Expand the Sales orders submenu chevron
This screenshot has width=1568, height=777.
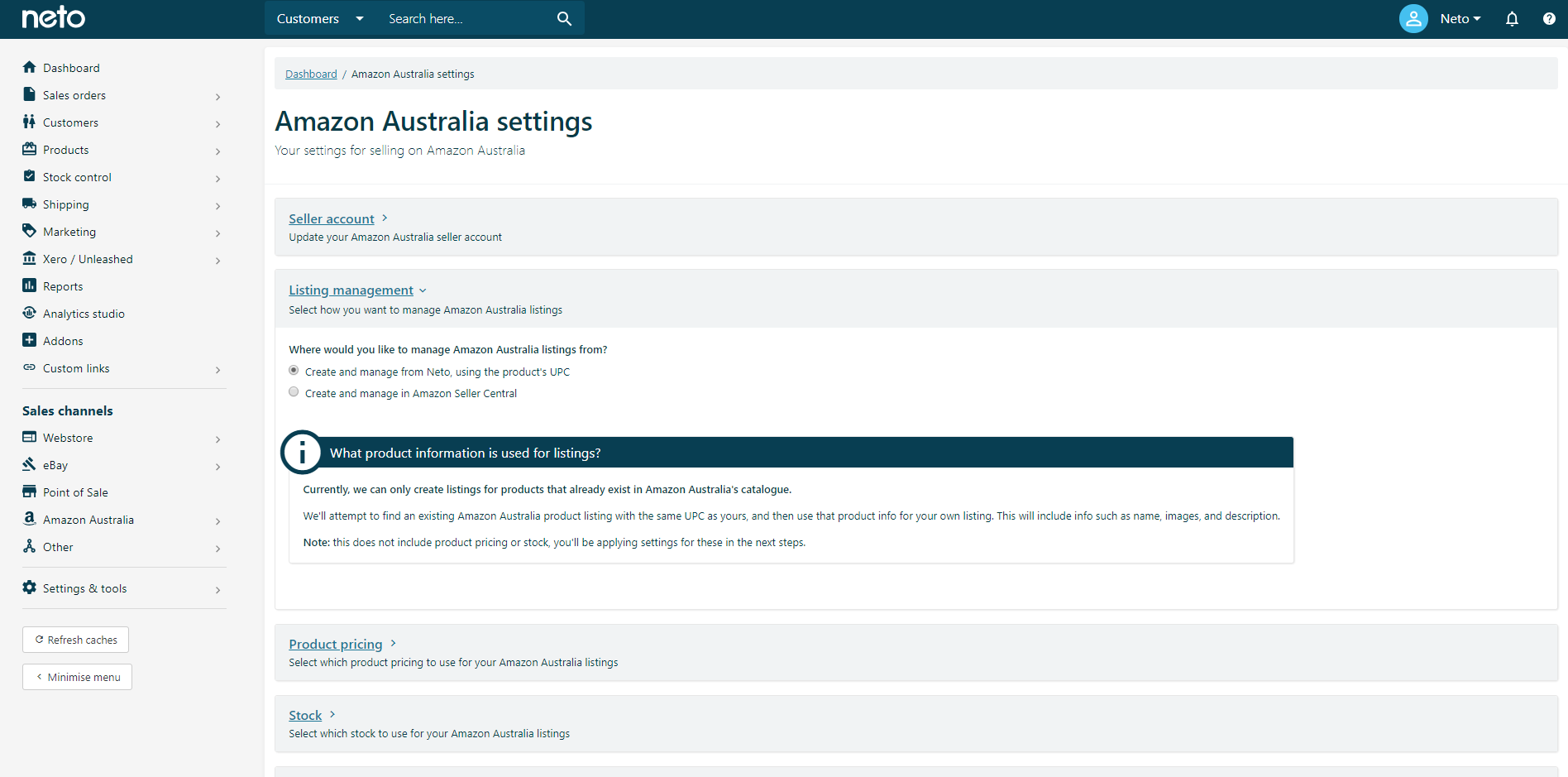(x=218, y=97)
